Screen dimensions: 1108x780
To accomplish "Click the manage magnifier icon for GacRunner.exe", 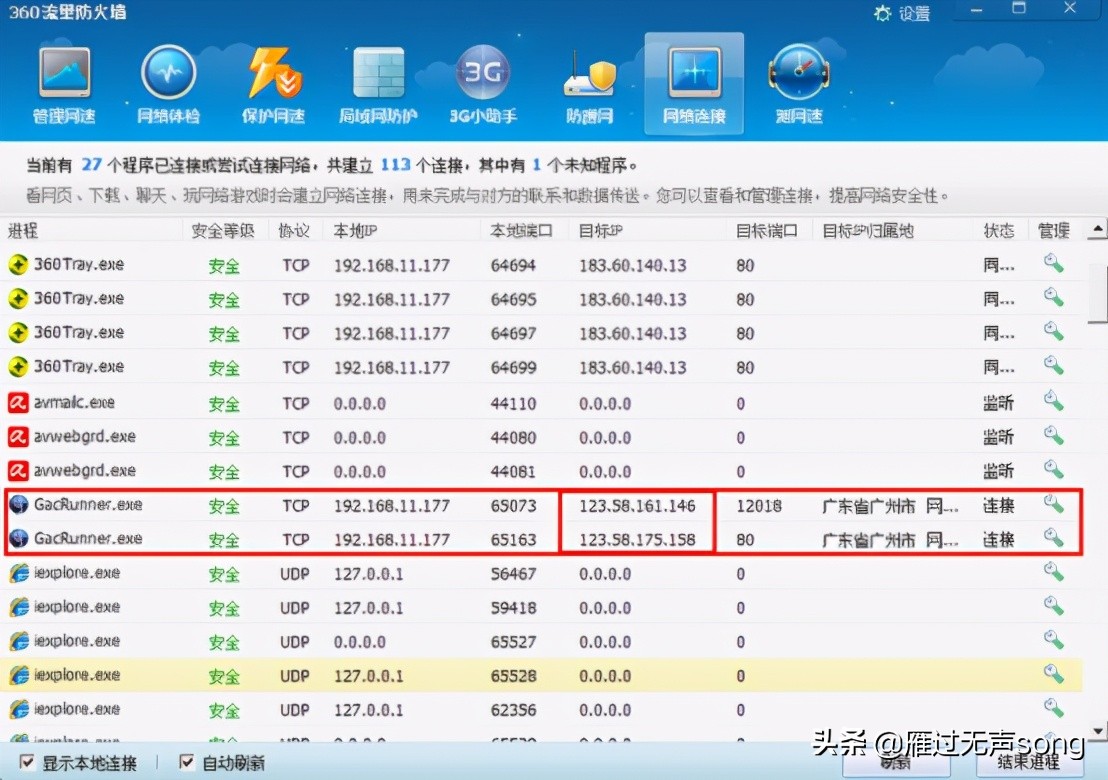I will click(1053, 505).
